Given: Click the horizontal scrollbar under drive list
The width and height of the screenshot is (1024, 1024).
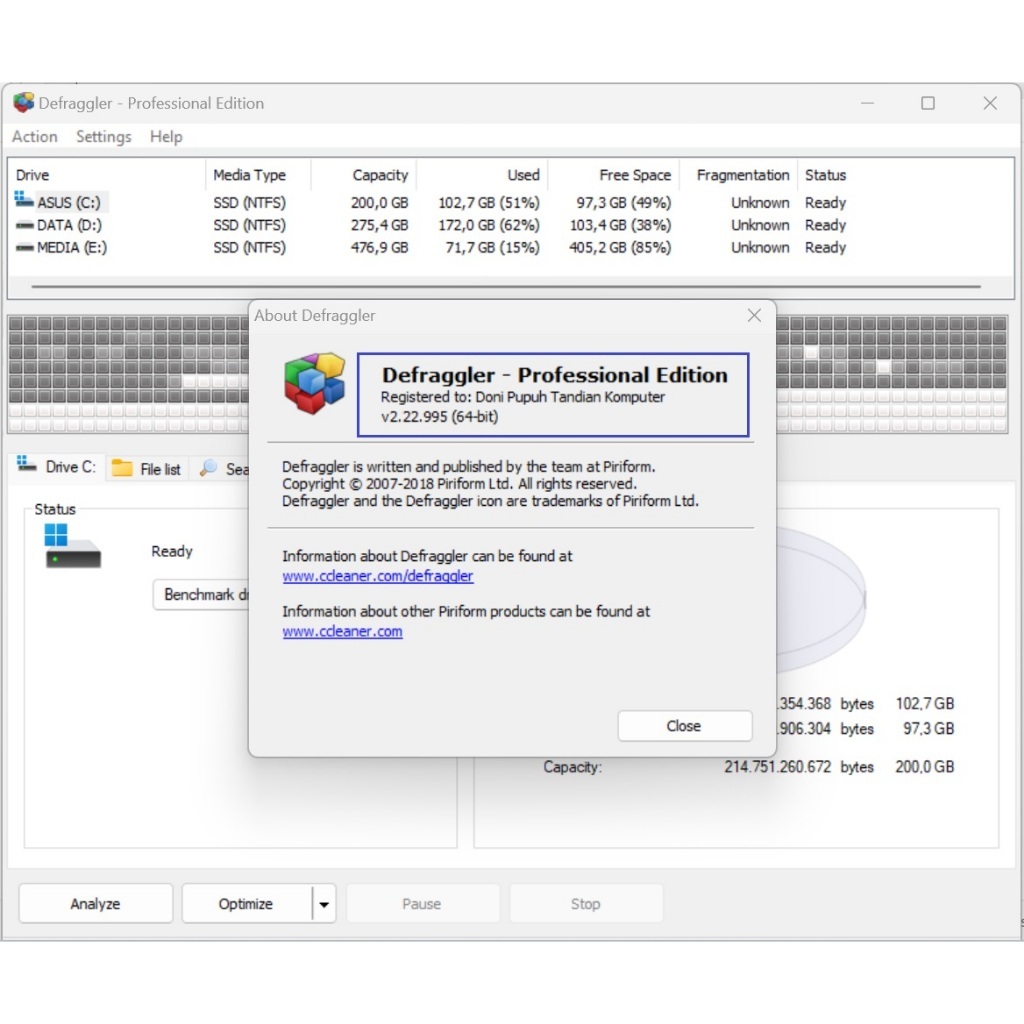Looking at the screenshot, I should (505, 286).
